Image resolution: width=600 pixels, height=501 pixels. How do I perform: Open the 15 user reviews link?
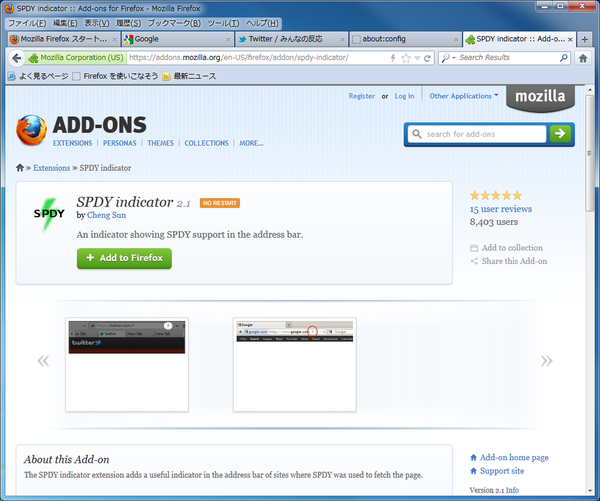point(501,209)
